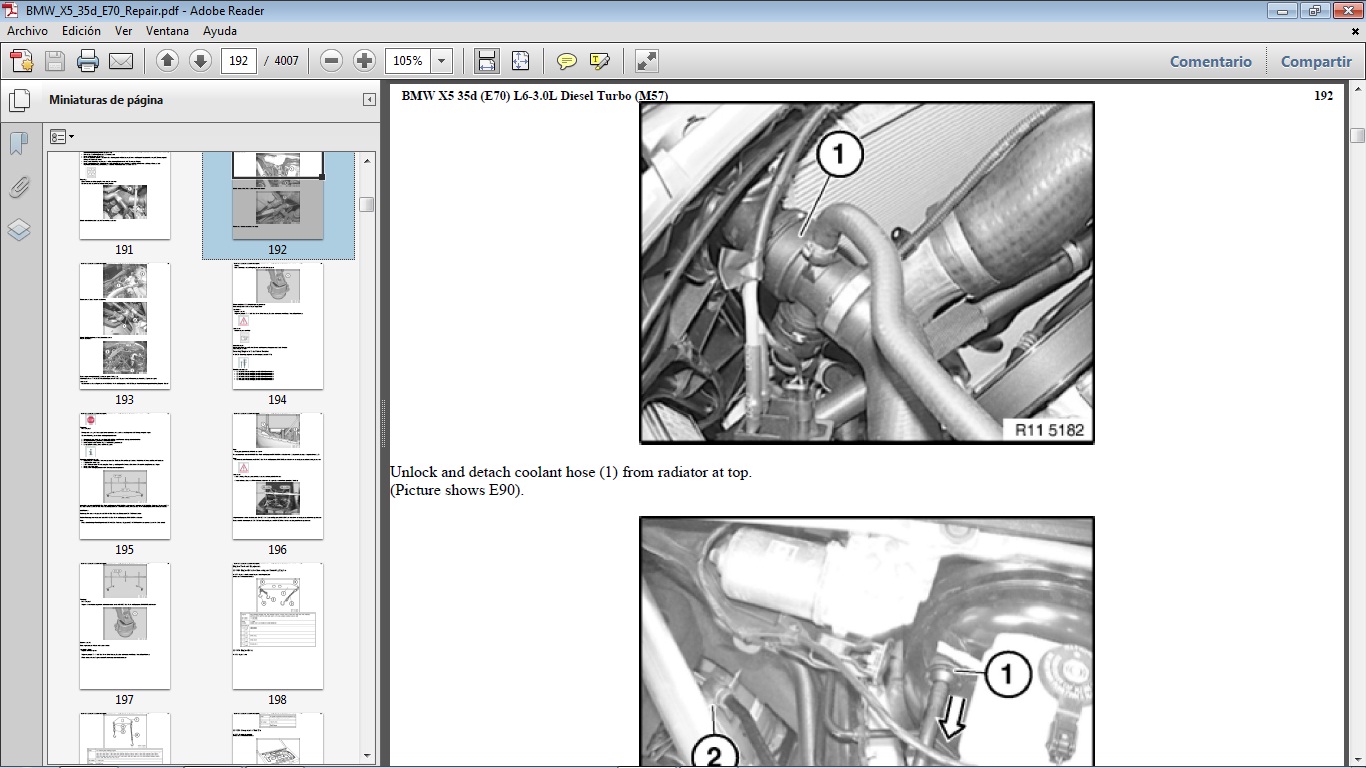This screenshot has height=768, width=1366.
Task: Click the Print document icon
Action: point(88,60)
